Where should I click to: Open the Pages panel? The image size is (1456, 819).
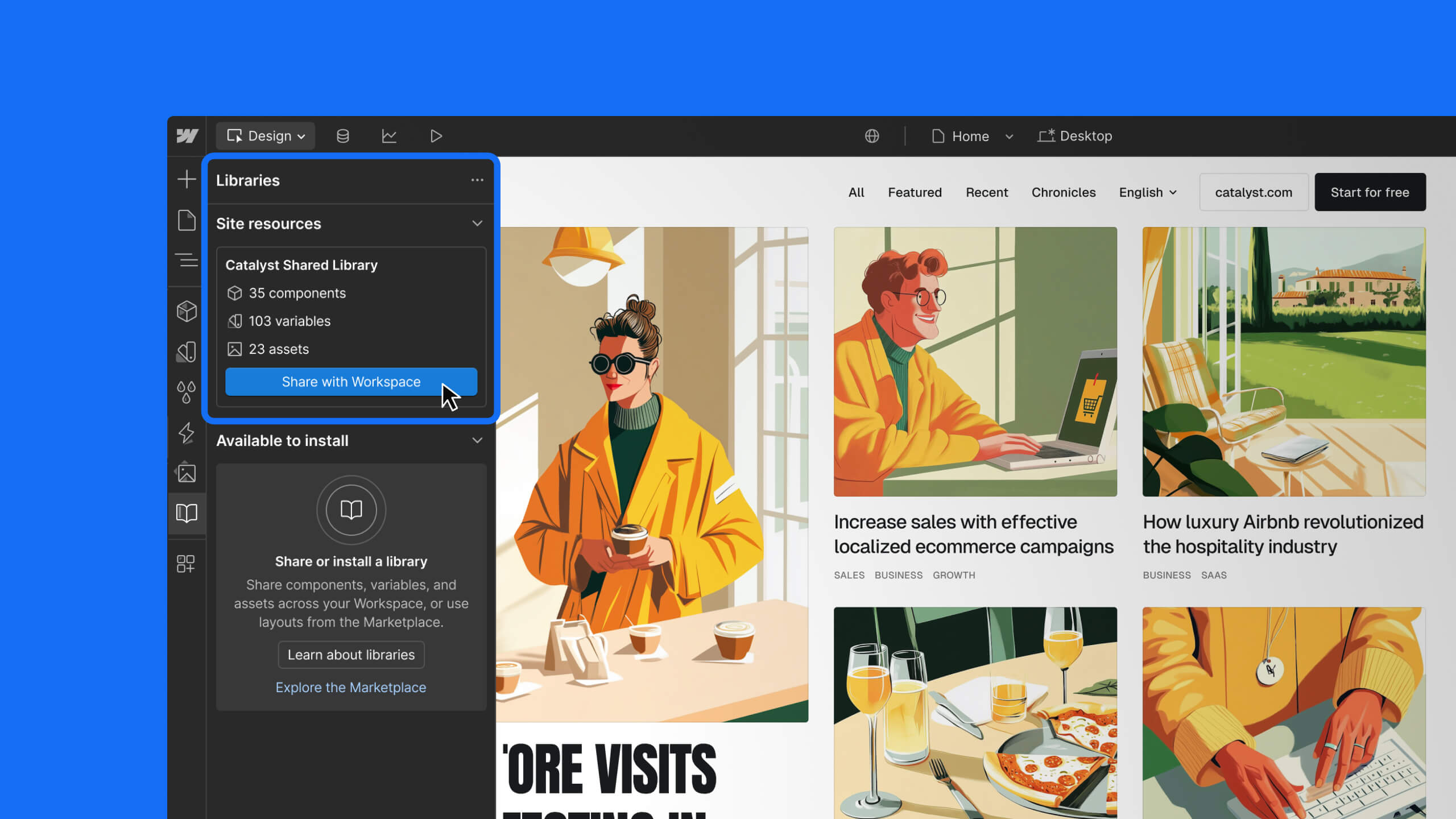coord(186,221)
